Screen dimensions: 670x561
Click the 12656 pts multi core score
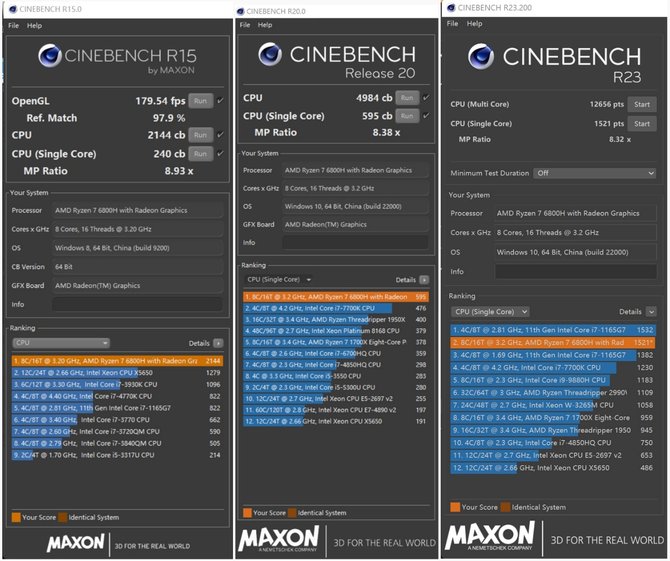[x=607, y=104]
